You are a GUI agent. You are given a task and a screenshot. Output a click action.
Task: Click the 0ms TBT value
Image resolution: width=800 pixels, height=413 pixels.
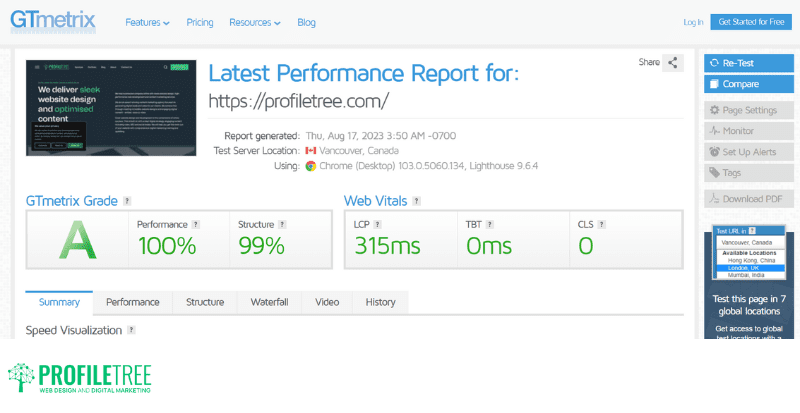(x=489, y=246)
